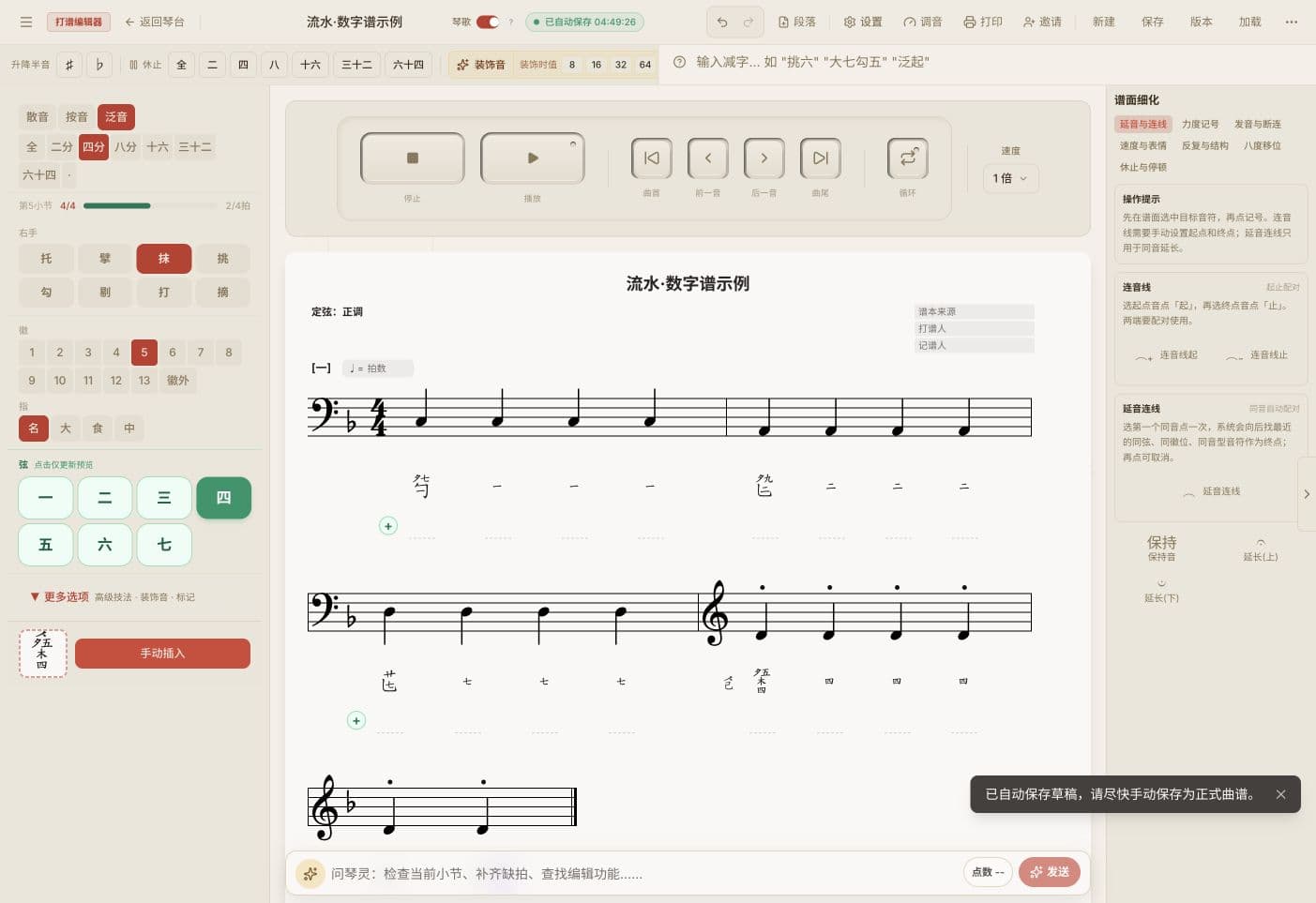
Task: Open the playback speed dropdown (1倍)
Action: [x=1010, y=178]
